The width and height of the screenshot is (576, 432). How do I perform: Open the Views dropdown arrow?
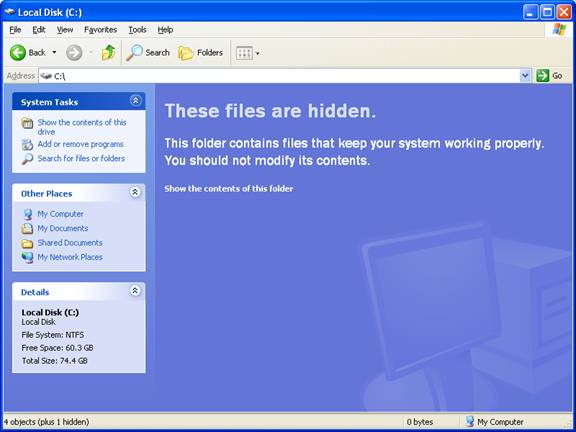[x=258, y=54]
